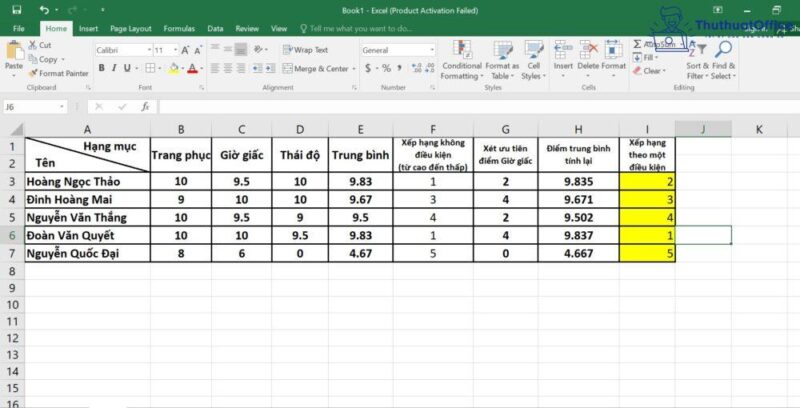Click the Save icon in title bar
Screen dimensions: 800x408
tap(17, 10)
